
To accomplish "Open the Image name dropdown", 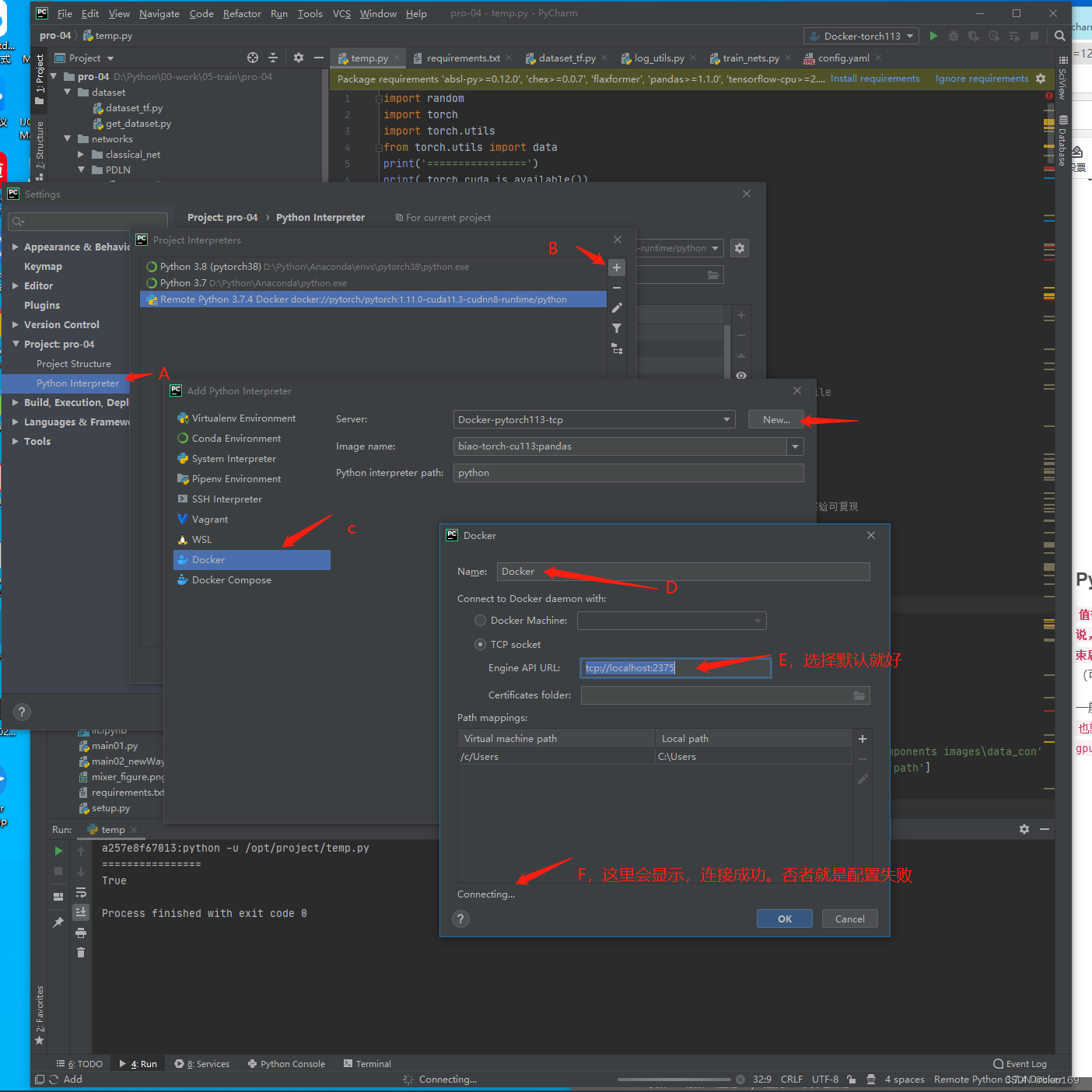I will (795, 446).
